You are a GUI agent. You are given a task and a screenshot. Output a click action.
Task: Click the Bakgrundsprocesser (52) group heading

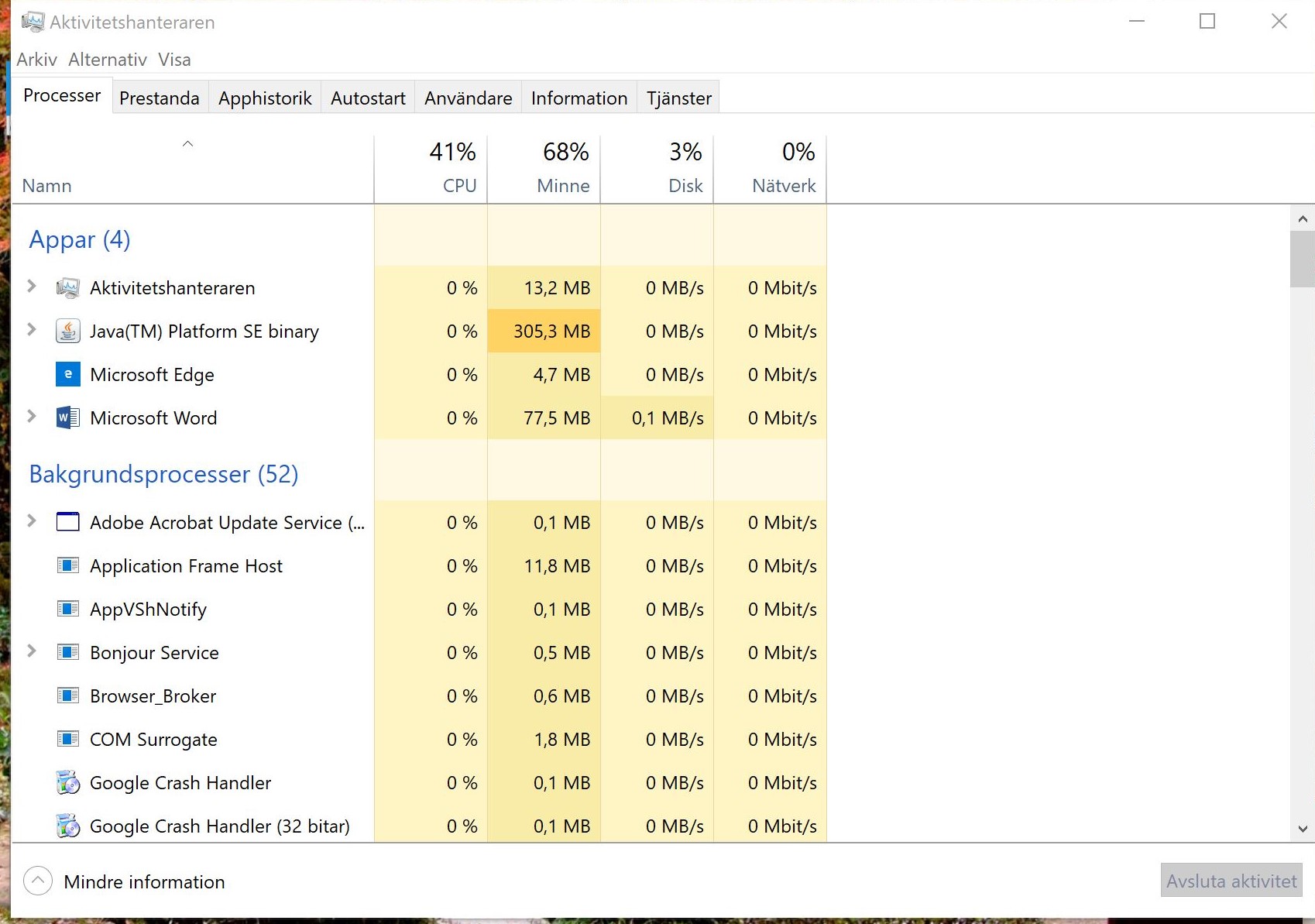coord(163,474)
